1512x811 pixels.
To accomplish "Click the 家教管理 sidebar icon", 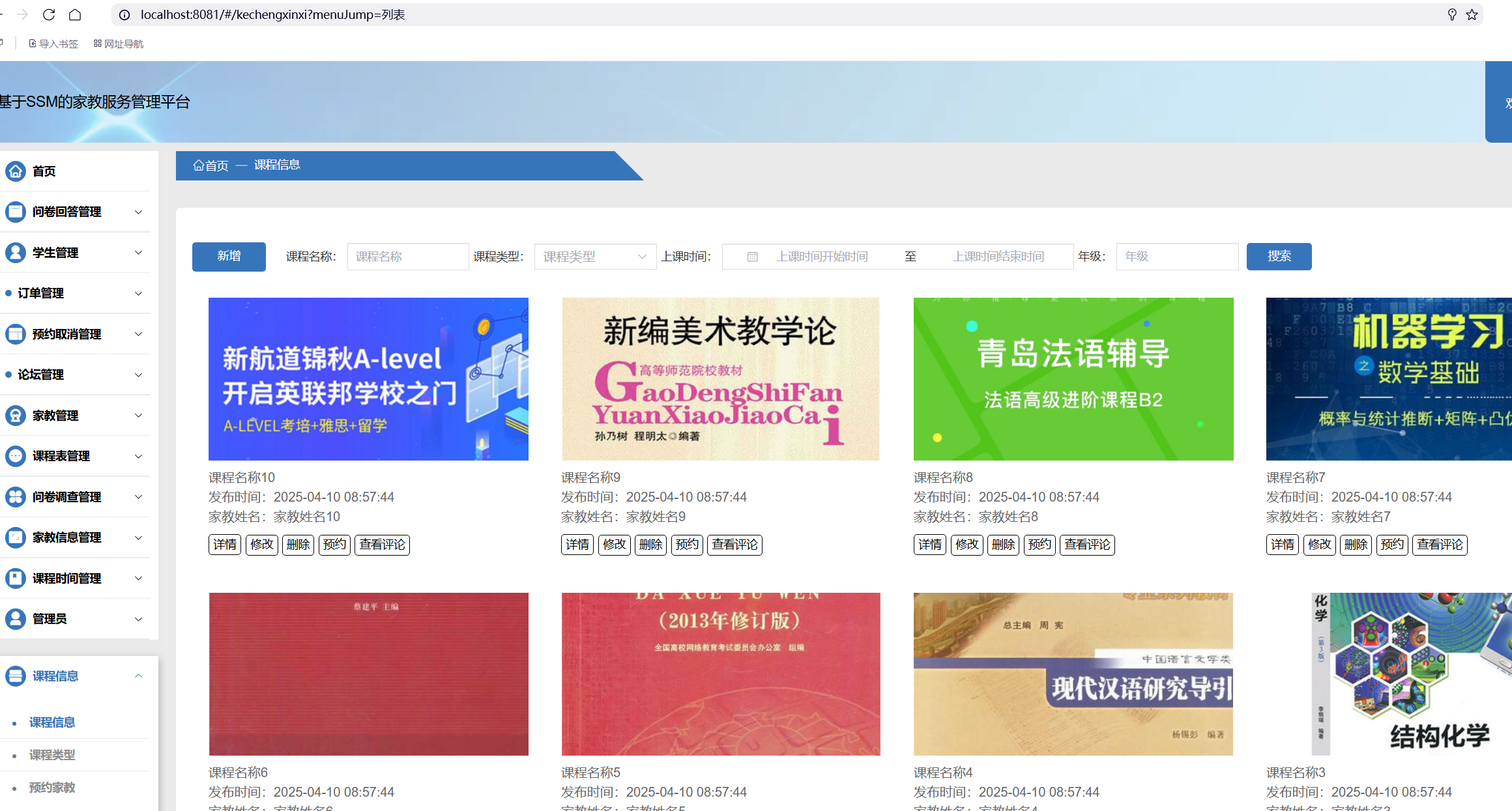I will [16, 416].
